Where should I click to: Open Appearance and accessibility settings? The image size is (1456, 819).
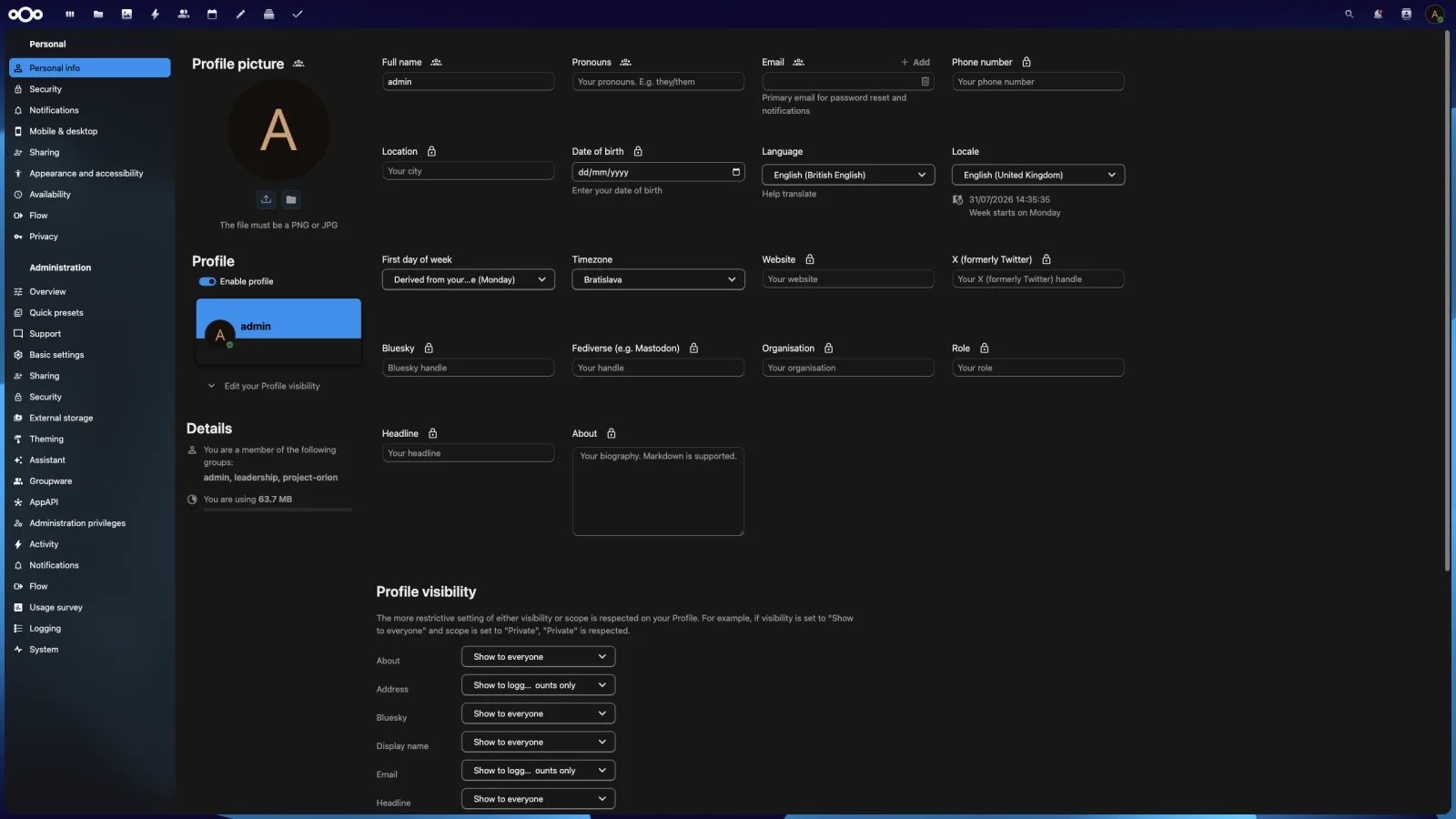point(89,173)
